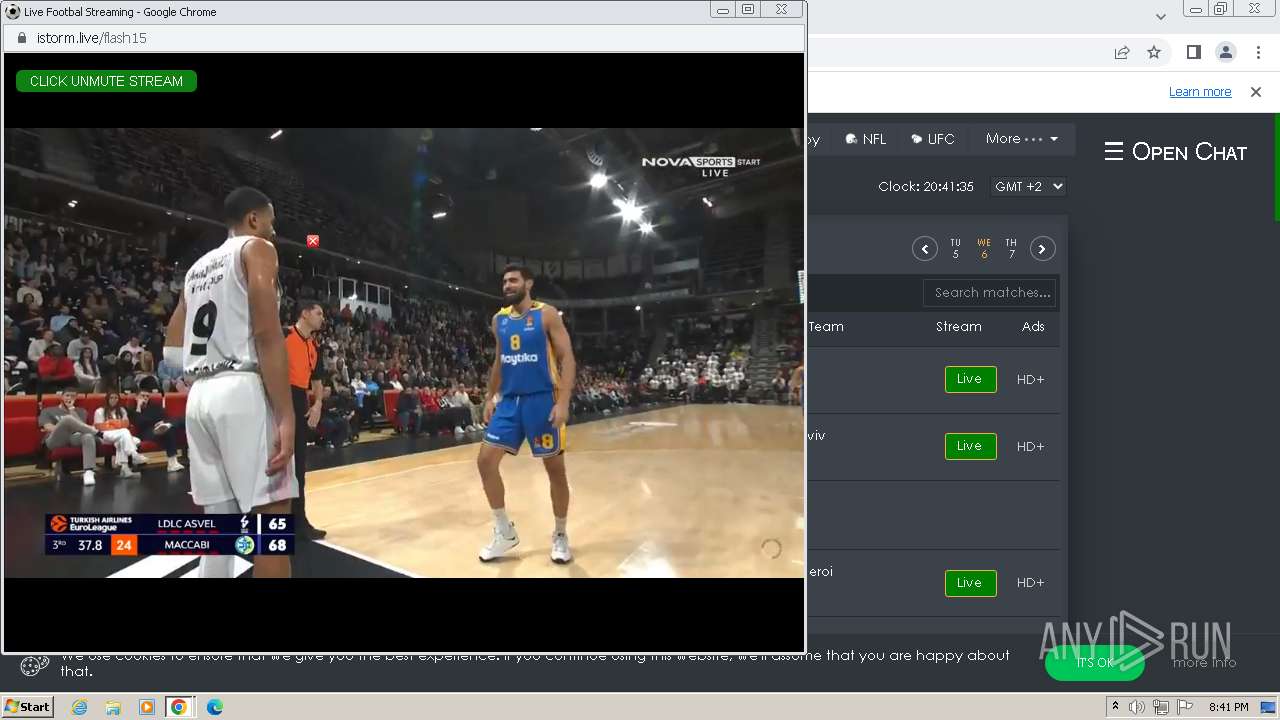Click the 8:41 PM taskbar clock
This screenshot has height=720, width=1280.
[1229, 707]
